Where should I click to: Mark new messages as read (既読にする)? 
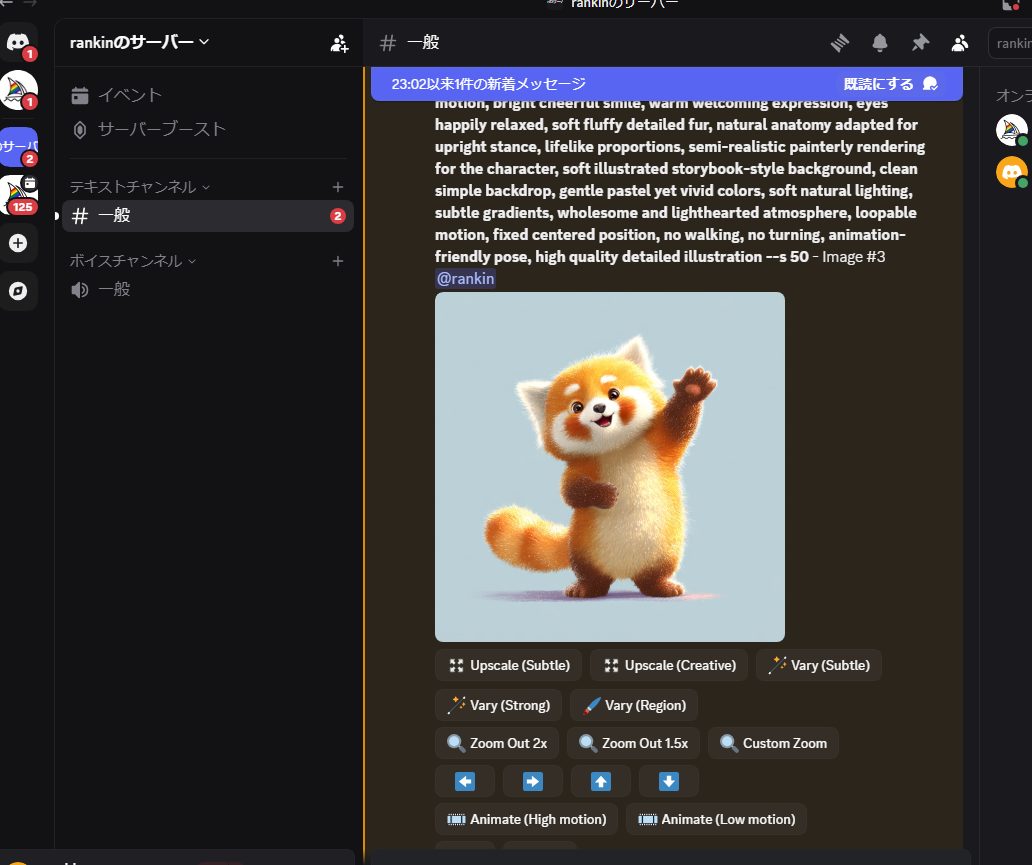coord(889,84)
